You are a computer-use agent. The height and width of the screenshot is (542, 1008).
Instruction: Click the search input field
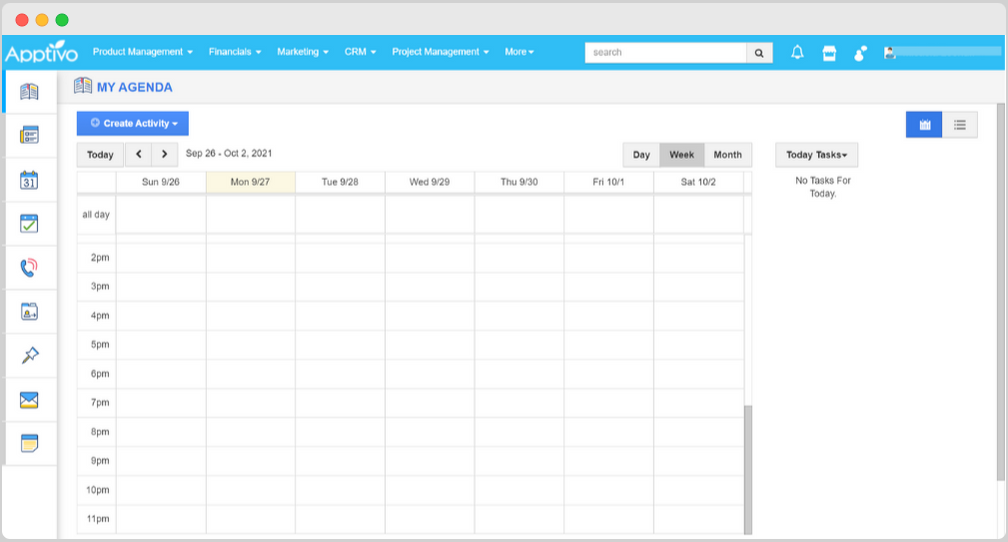point(665,53)
